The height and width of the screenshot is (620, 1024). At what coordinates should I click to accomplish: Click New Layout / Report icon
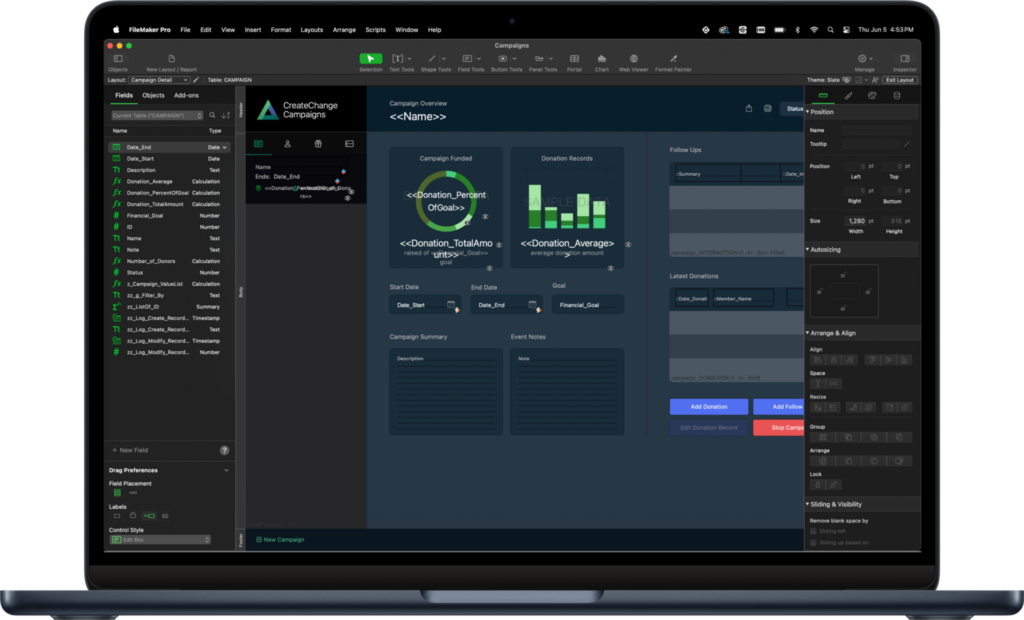[x=171, y=59]
